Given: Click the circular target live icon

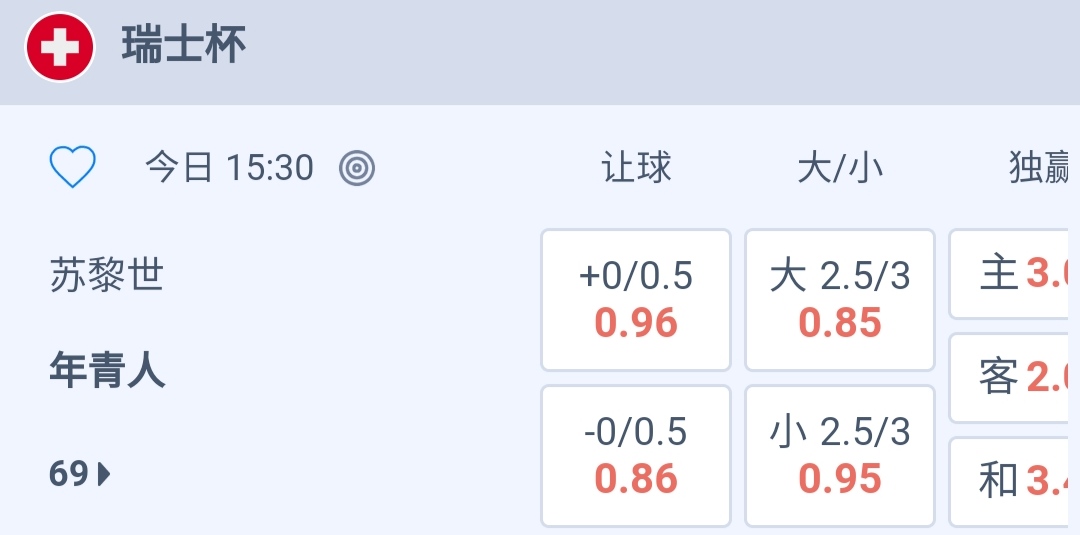Looking at the screenshot, I should coord(356,168).
